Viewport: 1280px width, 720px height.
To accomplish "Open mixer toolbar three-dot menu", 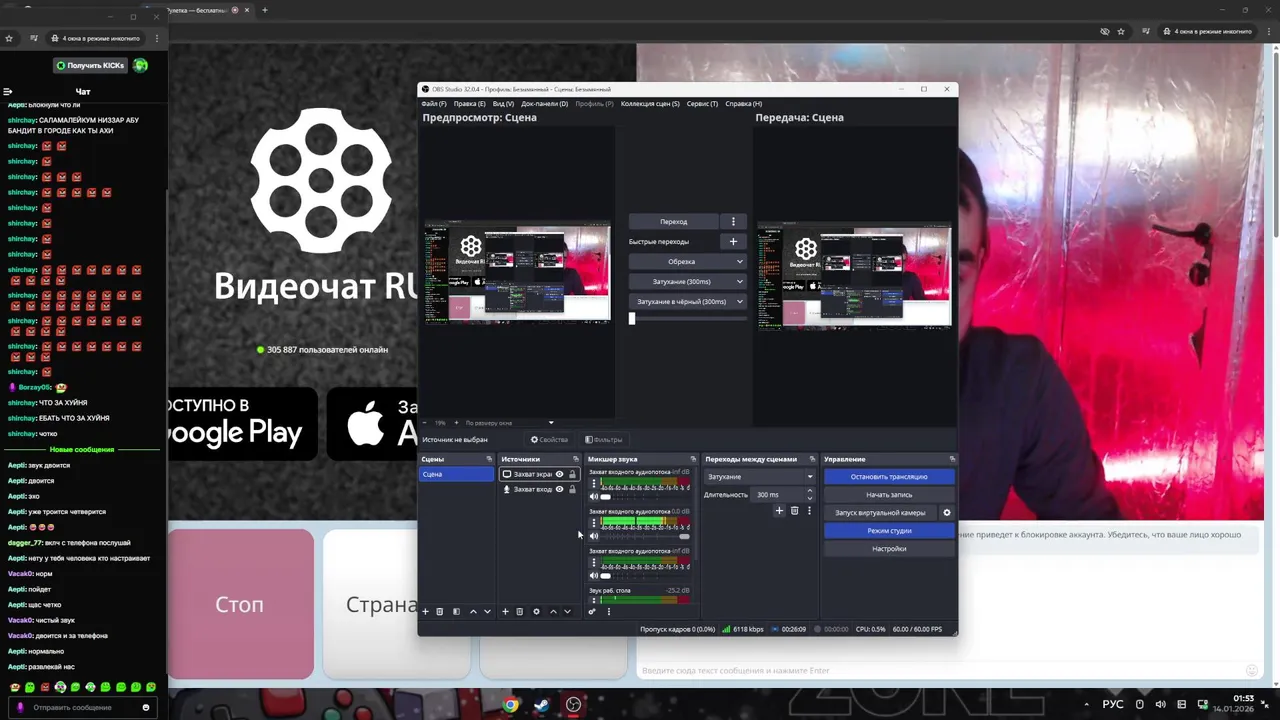I will tap(608, 611).
